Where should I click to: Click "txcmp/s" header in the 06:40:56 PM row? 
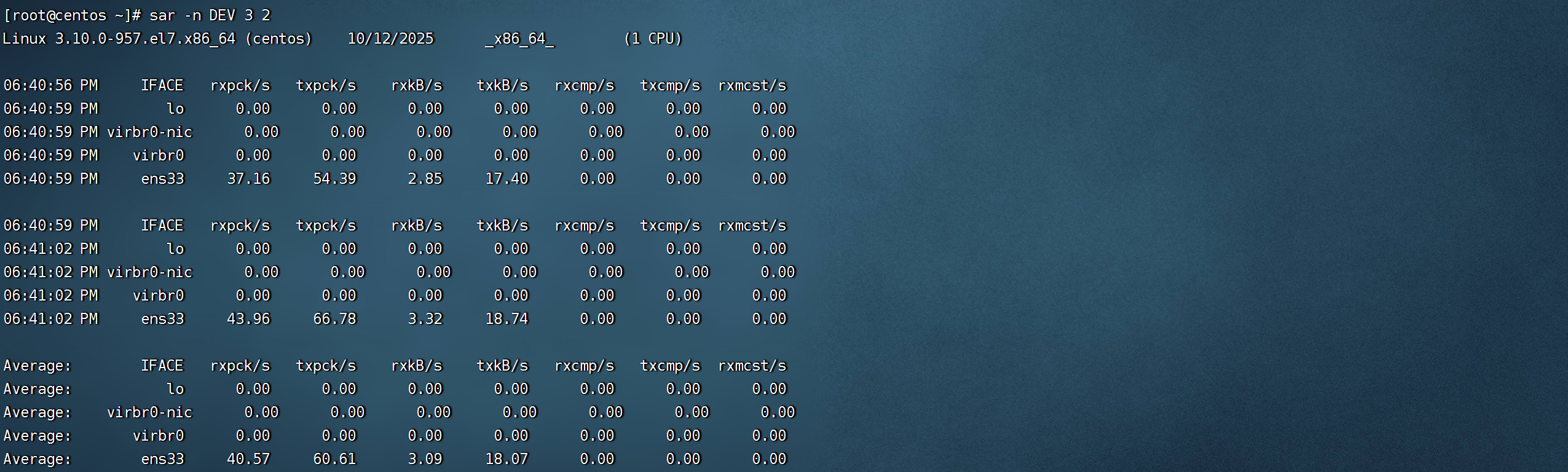coord(671,85)
